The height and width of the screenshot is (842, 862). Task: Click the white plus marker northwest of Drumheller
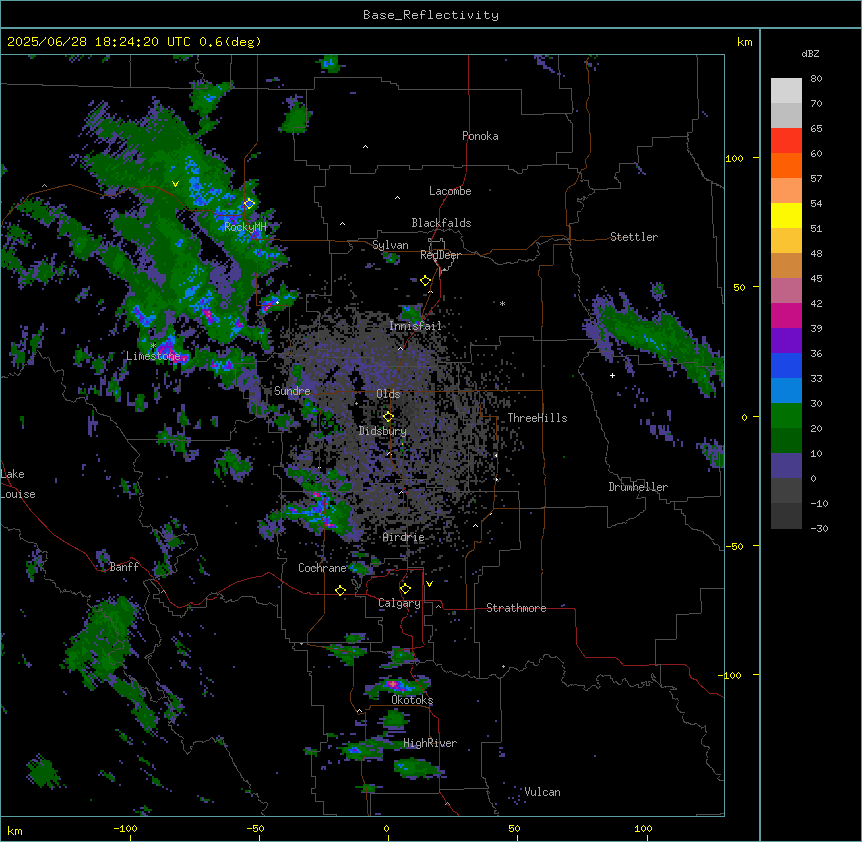[612, 375]
